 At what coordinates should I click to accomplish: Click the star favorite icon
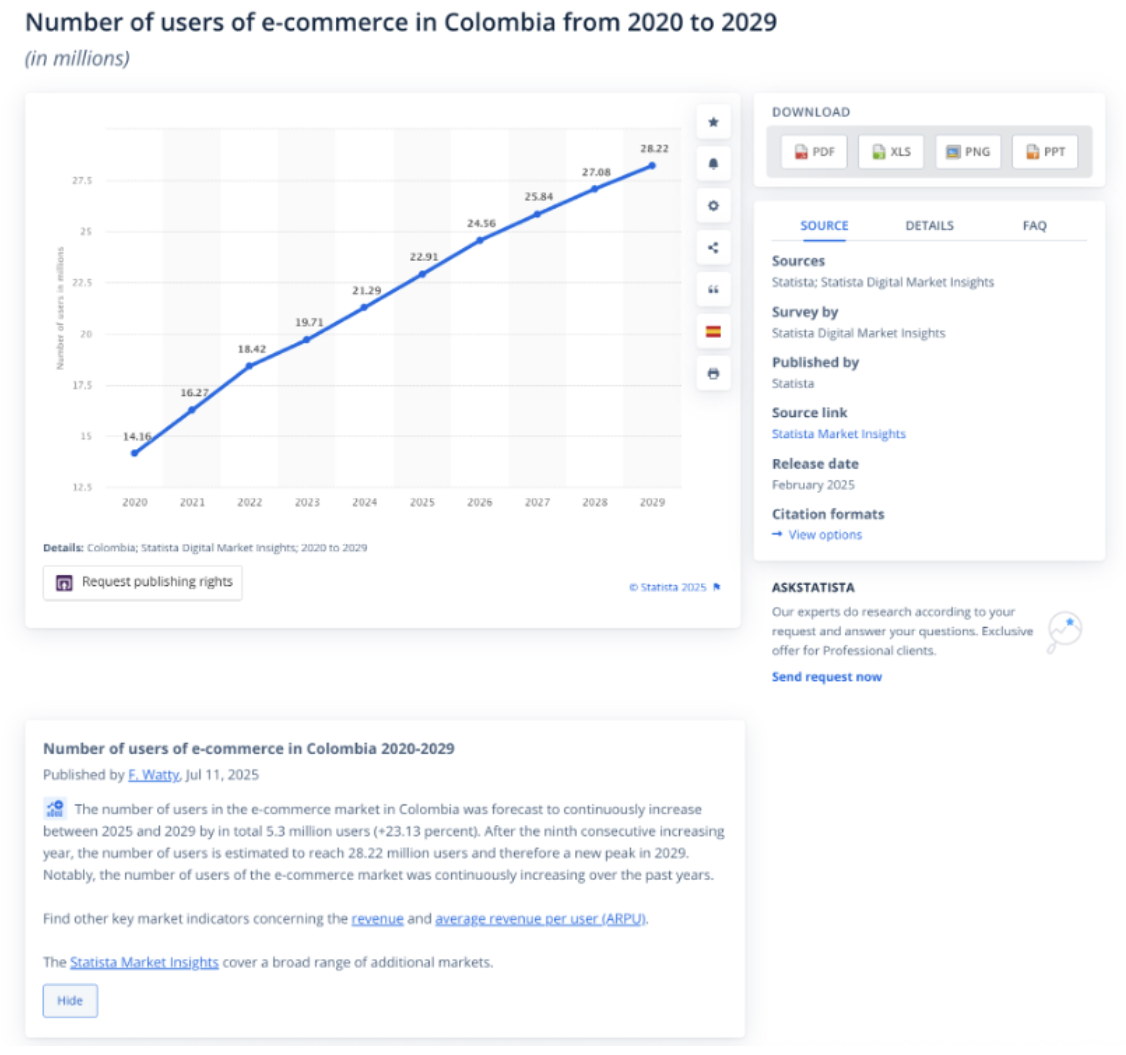713,122
